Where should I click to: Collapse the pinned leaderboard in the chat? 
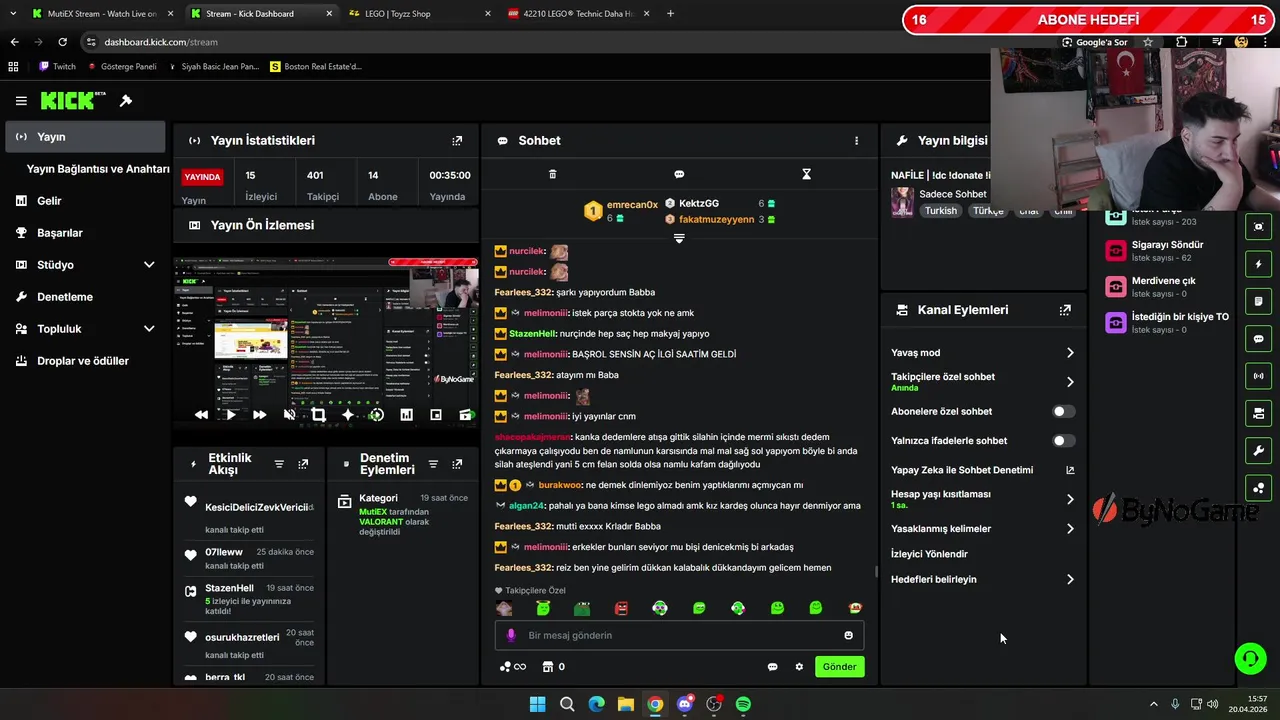pos(679,238)
